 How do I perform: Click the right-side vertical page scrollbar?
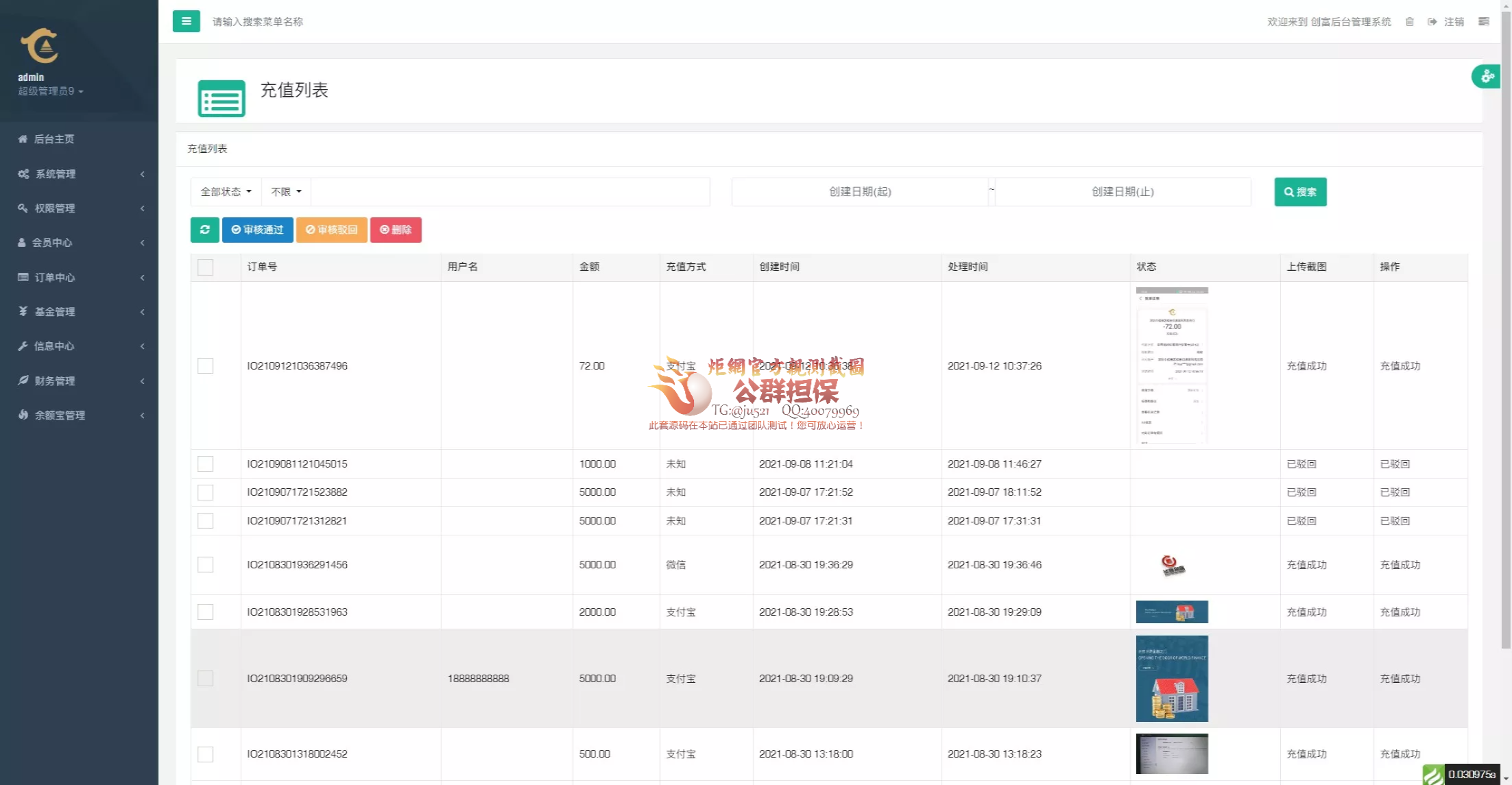tap(1506, 329)
